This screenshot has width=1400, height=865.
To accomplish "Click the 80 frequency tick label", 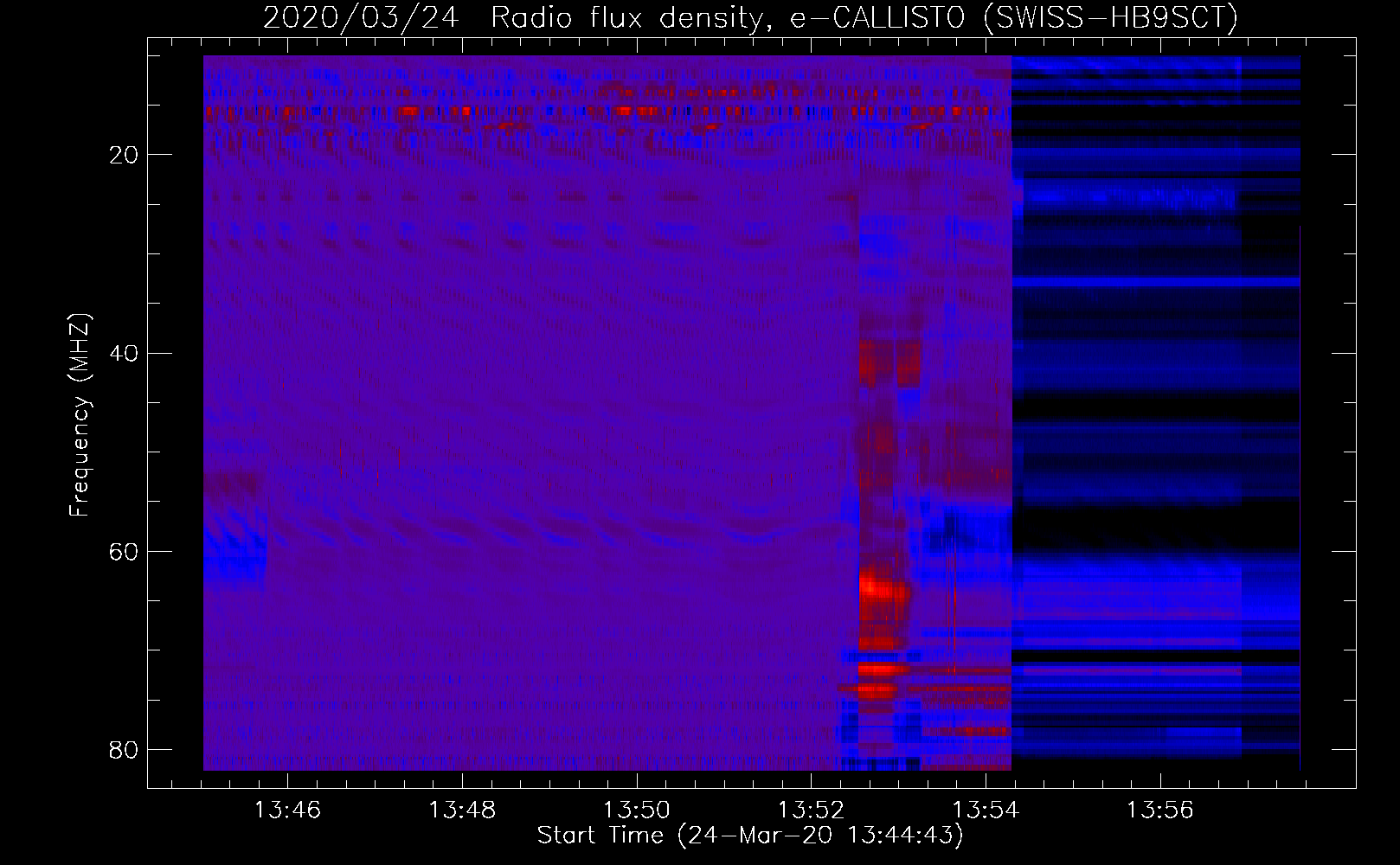I will coord(125,749).
